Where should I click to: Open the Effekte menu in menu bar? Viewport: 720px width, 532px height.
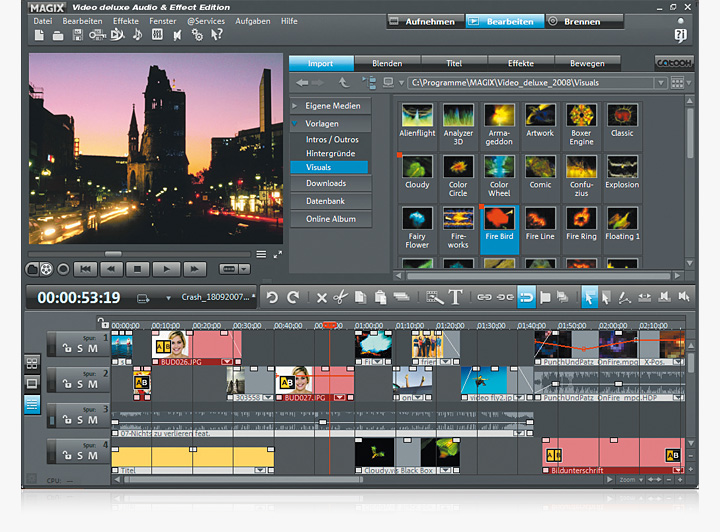[x=125, y=21]
